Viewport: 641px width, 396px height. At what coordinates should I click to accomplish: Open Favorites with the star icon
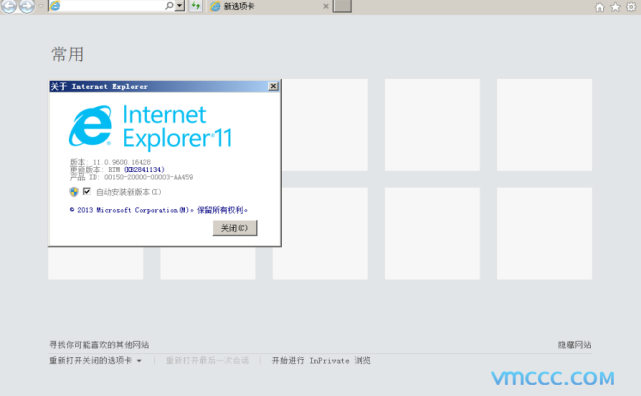pyautogui.click(x=616, y=7)
